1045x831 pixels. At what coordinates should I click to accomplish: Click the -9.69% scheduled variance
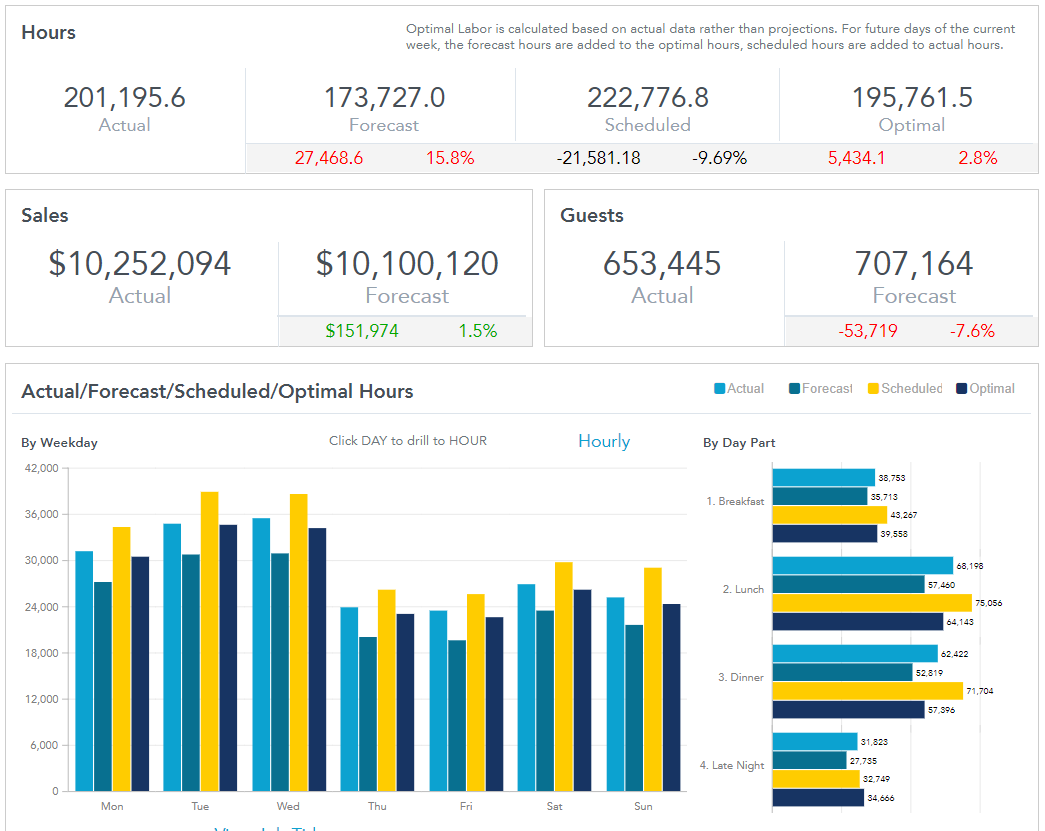coord(719,158)
